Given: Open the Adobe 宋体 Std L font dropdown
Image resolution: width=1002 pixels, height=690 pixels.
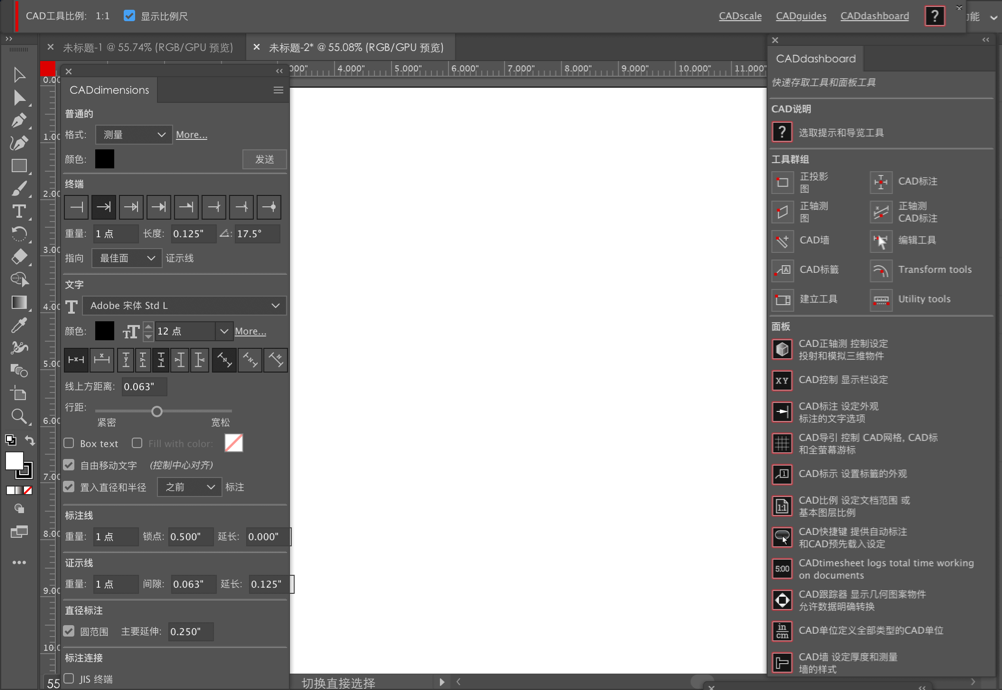Looking at the screenshot, I should click(185, 305).
